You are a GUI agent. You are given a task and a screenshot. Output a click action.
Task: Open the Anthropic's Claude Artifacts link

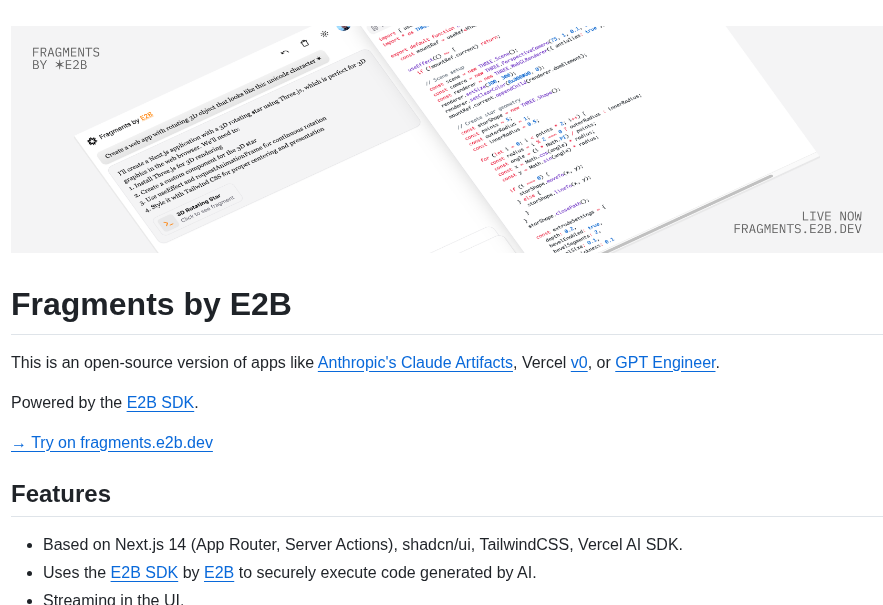415,363
